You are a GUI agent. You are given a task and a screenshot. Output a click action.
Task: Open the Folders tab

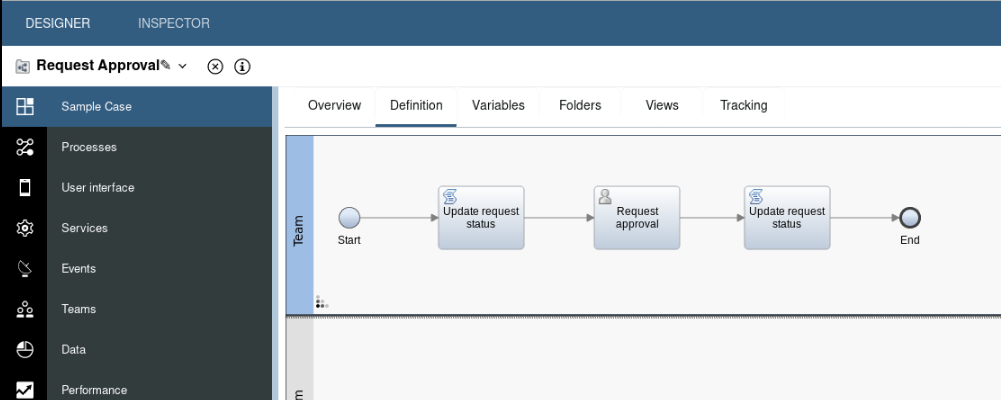580,106
